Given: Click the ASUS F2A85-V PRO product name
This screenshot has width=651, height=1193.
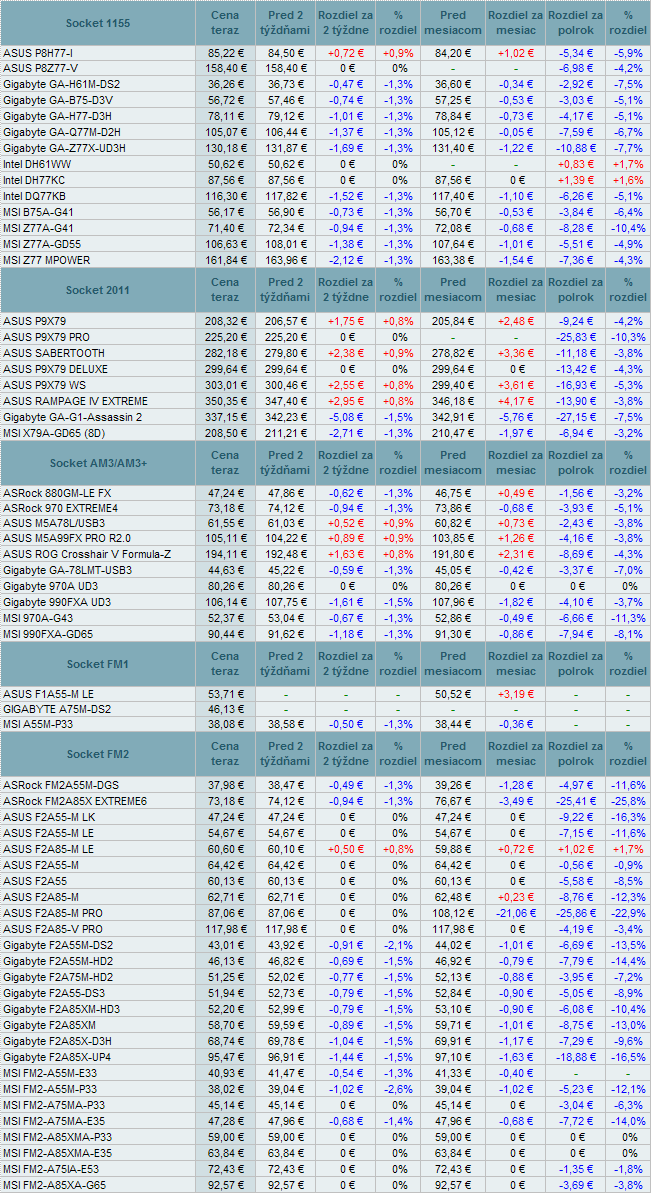Looking at the screenshot, I should pos(52,929).
